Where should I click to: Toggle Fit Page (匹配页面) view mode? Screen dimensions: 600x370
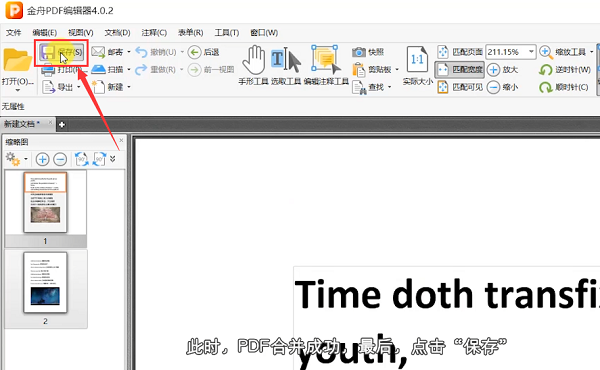(460, 52)
